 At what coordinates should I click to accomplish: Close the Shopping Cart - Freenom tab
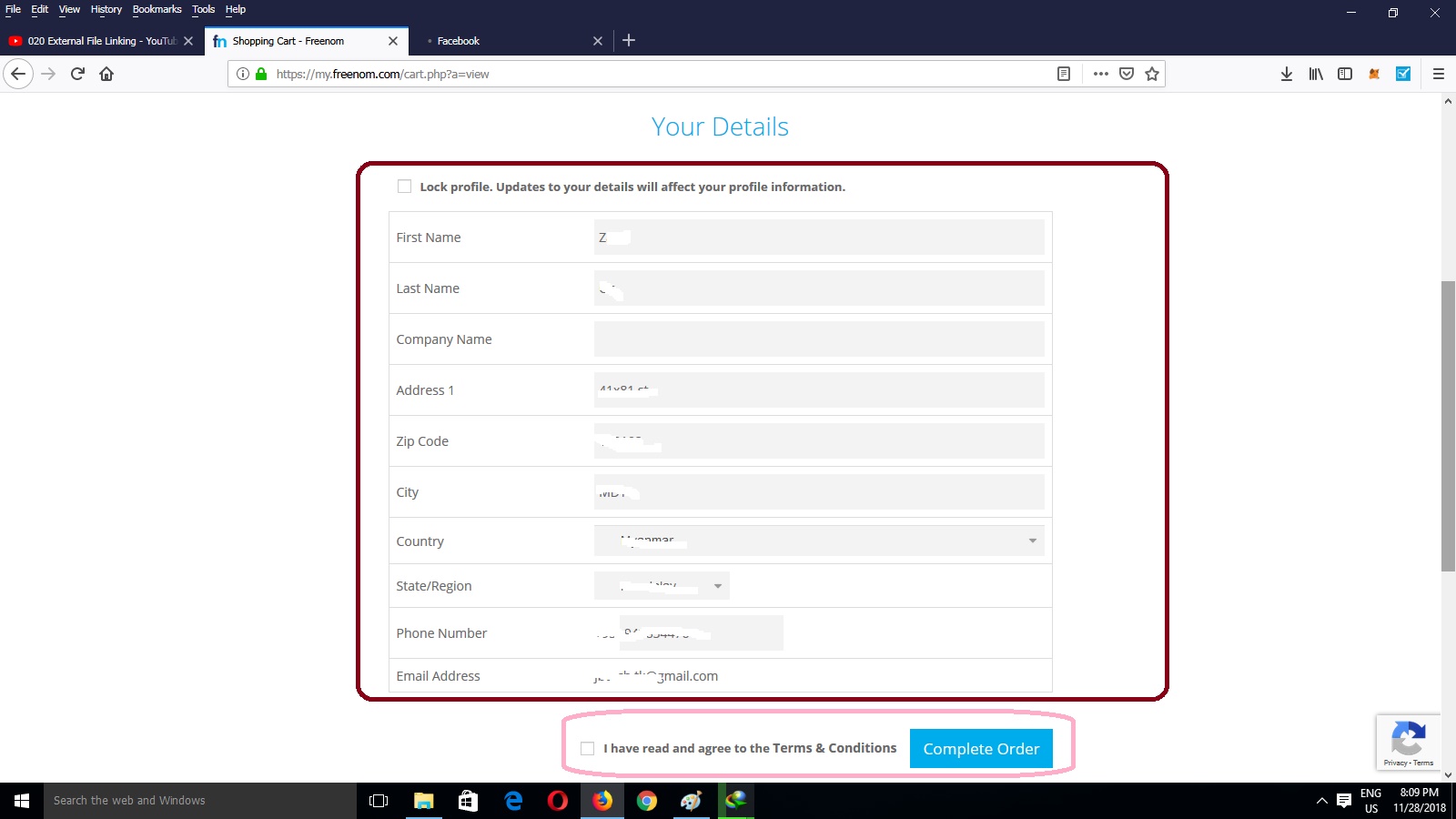pos(393,41)
